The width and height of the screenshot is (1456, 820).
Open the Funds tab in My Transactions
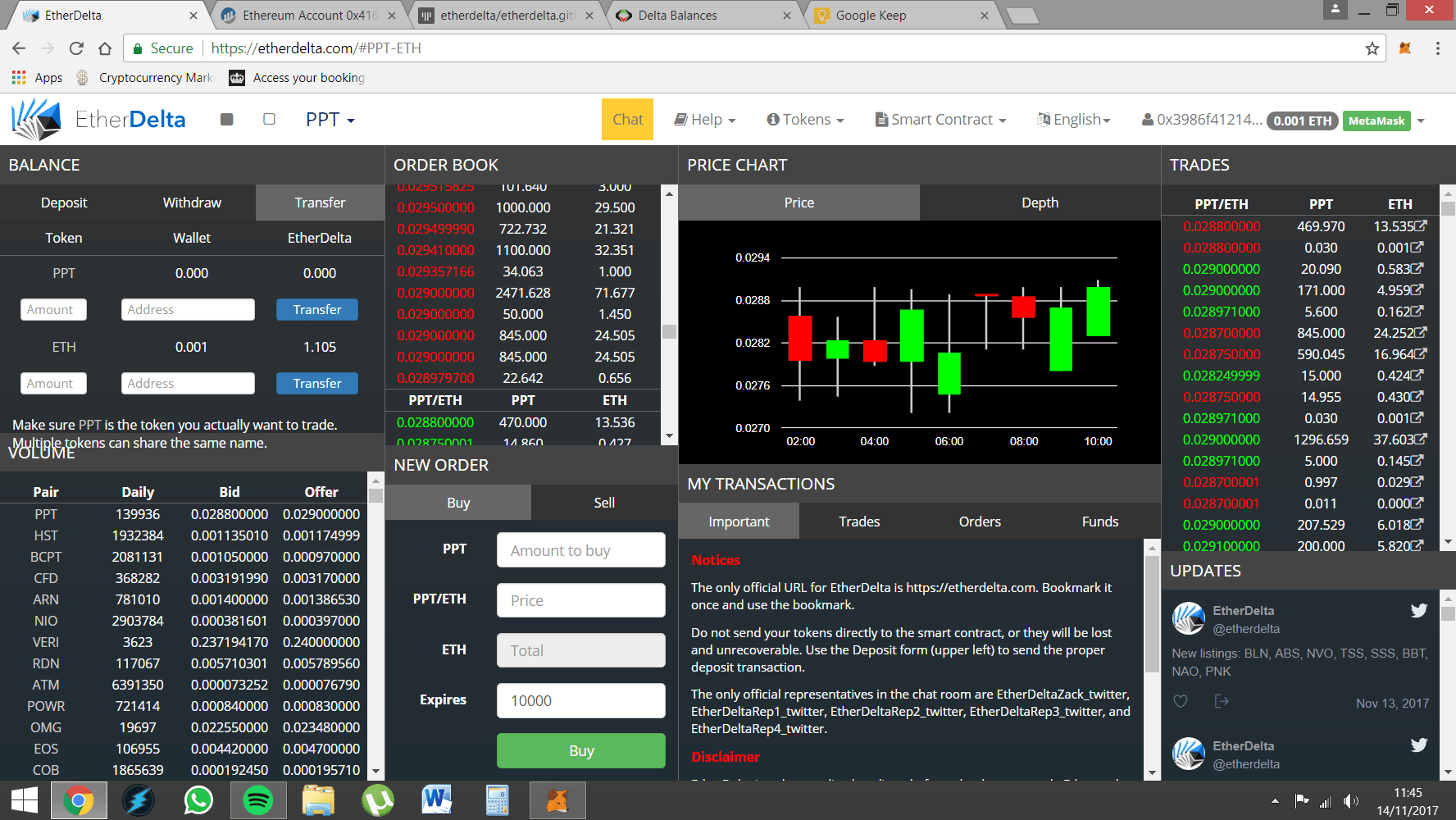coord(1099,521)
